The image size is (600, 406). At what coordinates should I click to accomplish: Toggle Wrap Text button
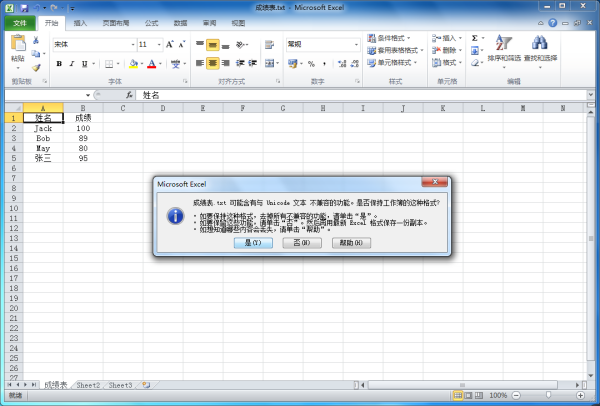click(269, 45)
